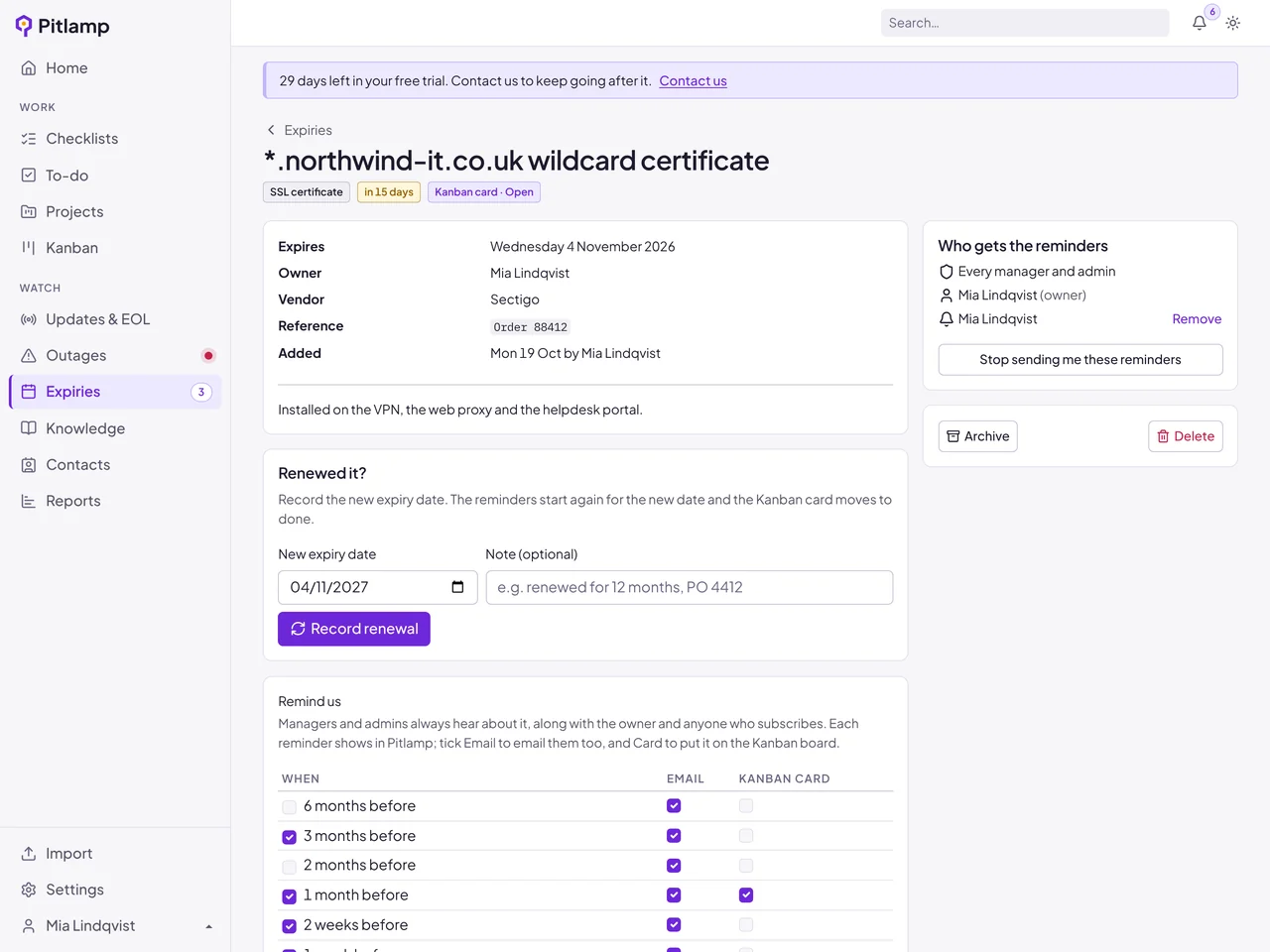
Task: Click the Updates & EOL radio icon
Action: click(29, 319)
